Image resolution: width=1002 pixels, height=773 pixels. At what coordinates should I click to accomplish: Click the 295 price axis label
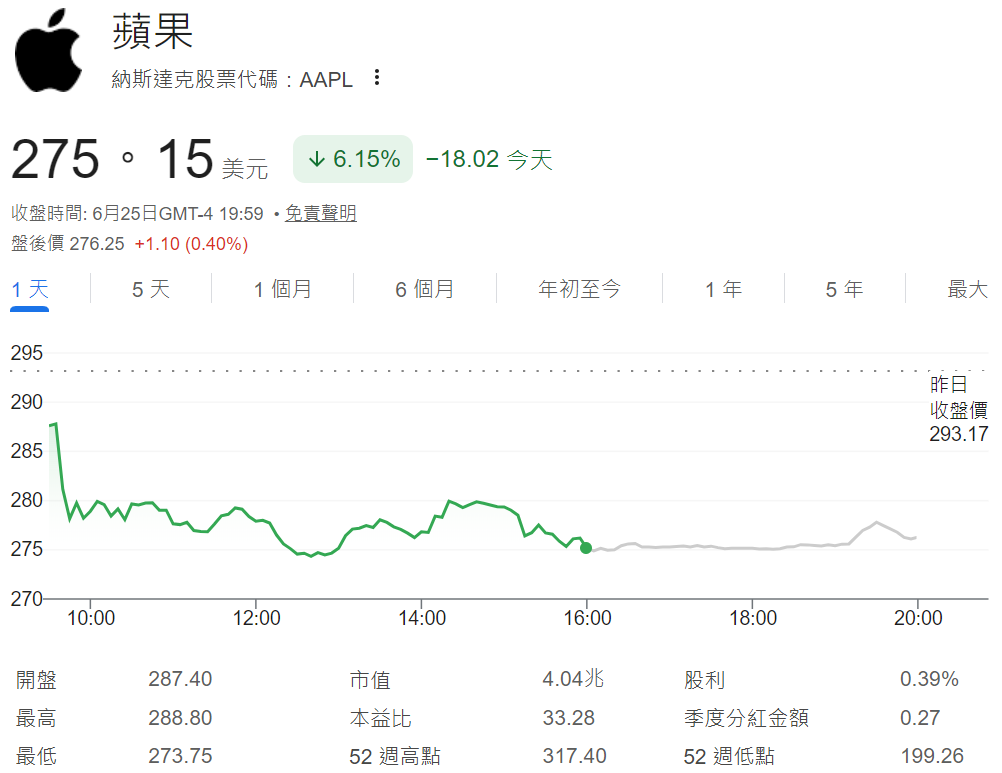27,353
